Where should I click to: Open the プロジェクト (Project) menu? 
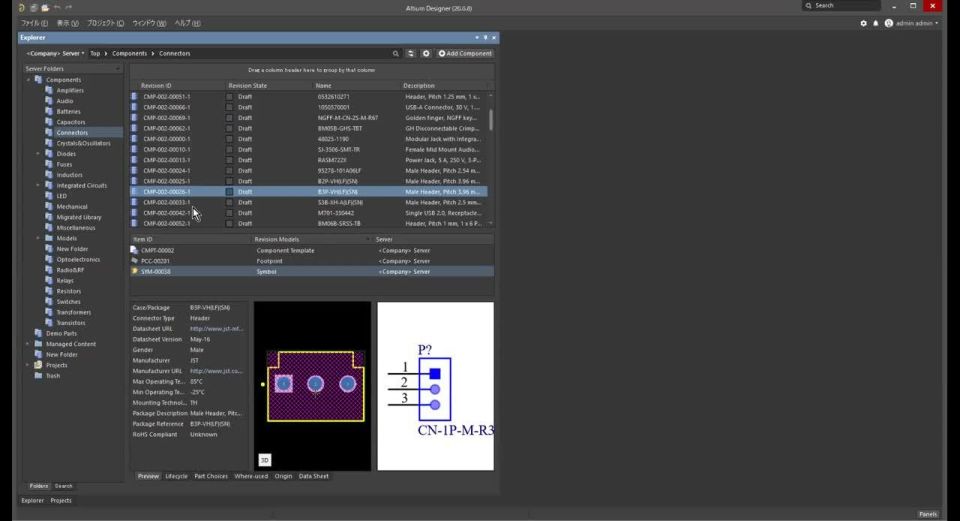[105, 23]
